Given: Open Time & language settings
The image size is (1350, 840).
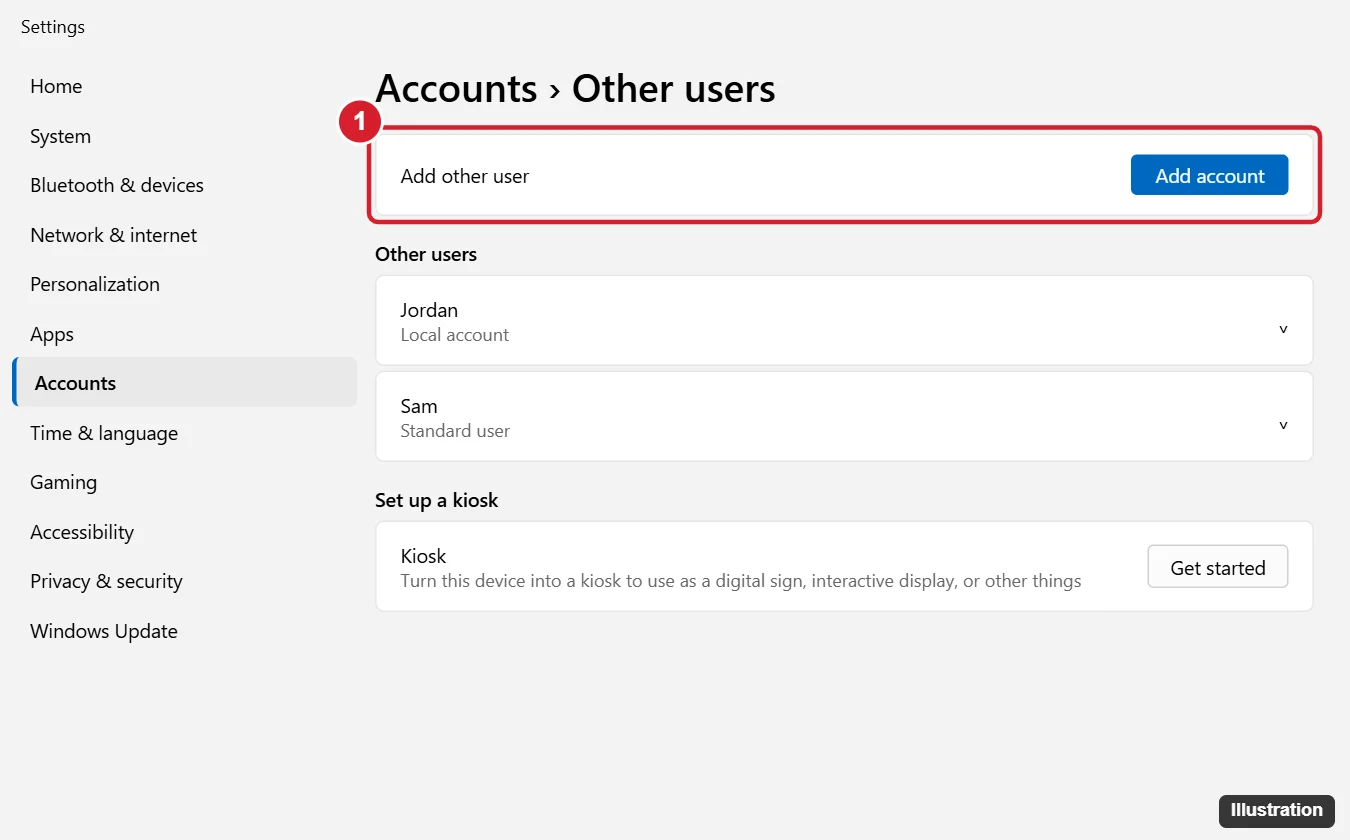Looking at the screenshot, I should (x=104, y=433).
